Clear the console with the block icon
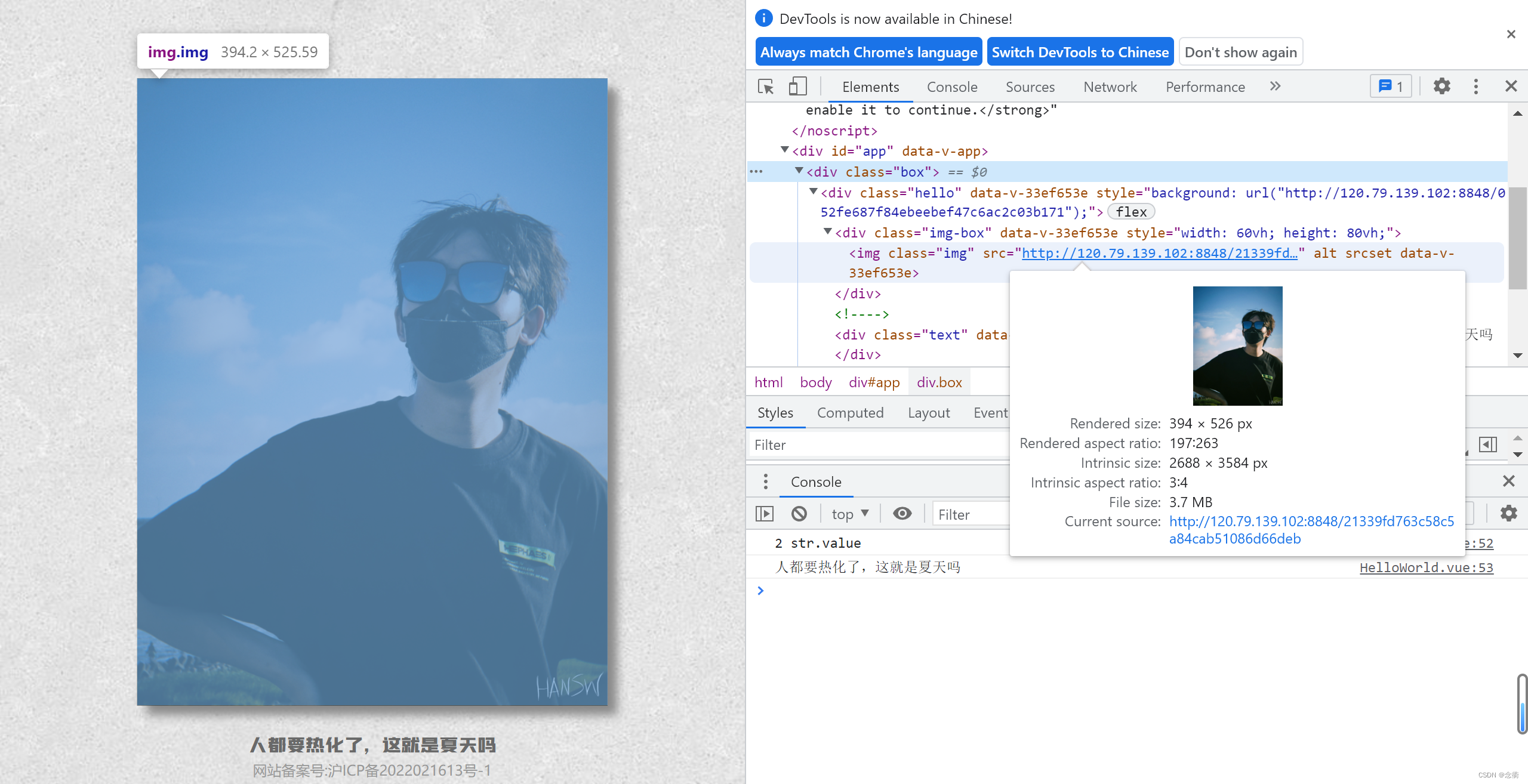Screen dimensions: 1528x784 pos(799,514)
